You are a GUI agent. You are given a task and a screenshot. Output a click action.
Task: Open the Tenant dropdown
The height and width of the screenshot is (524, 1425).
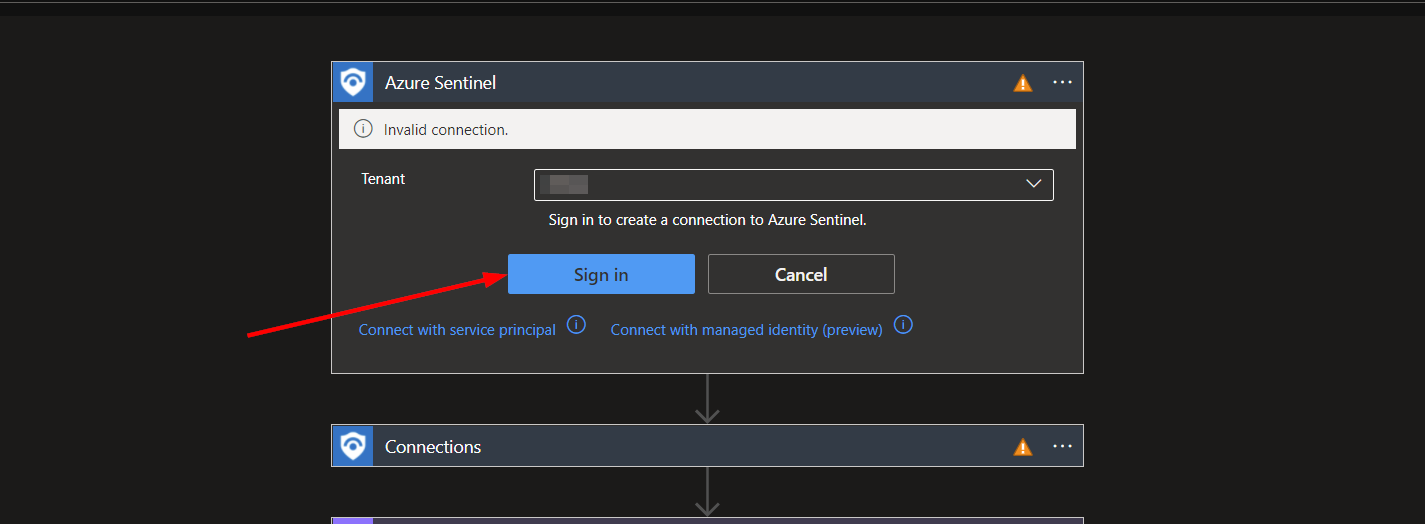pyautogui.click(x=794, y=184)
